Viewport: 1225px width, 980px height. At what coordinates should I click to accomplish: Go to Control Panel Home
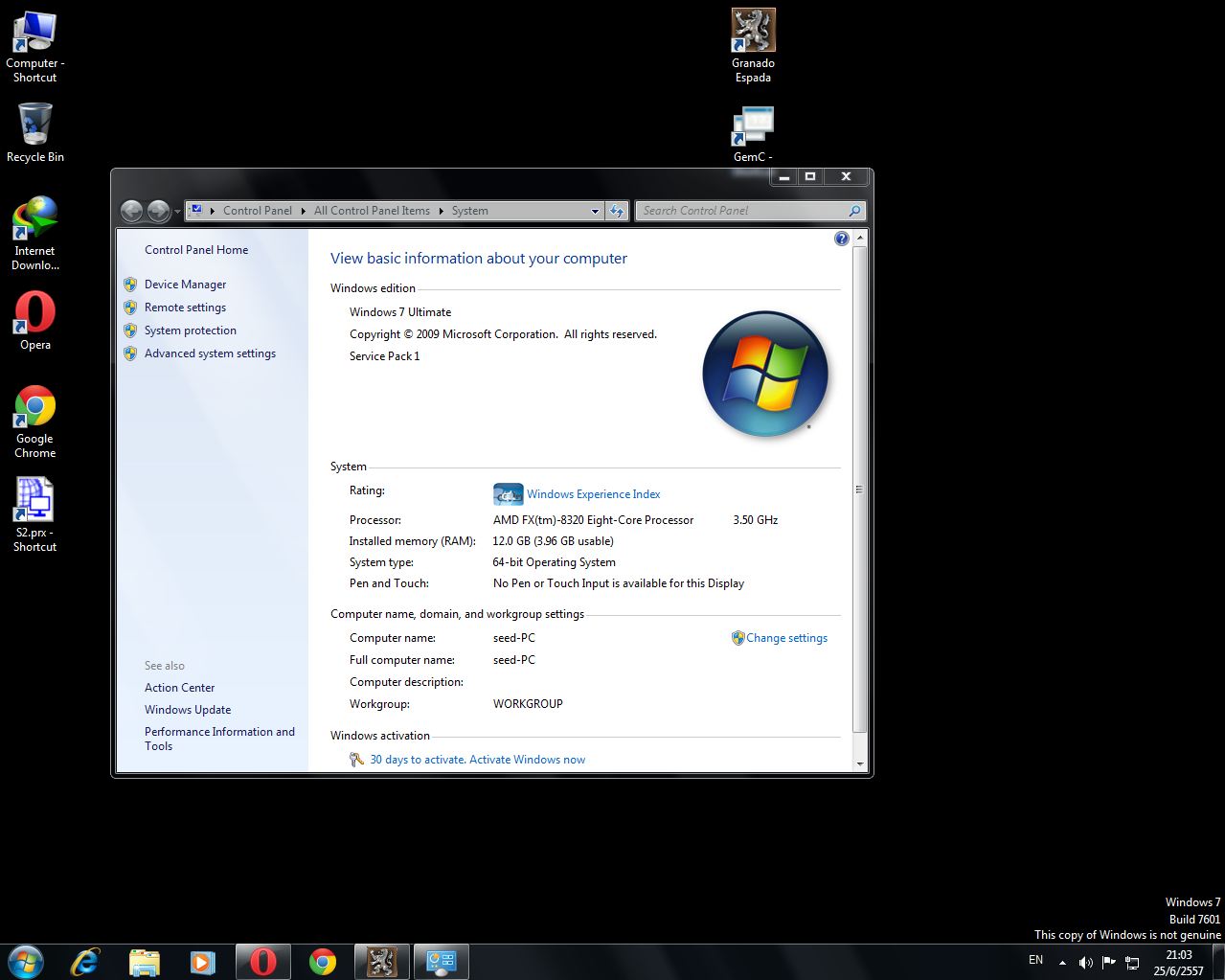click(196, 250)
